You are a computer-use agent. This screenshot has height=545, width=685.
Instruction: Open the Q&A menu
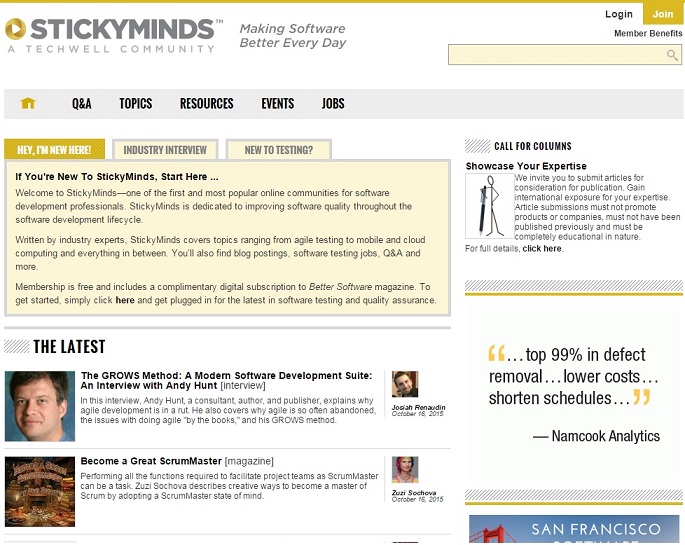tap(81, 104)
